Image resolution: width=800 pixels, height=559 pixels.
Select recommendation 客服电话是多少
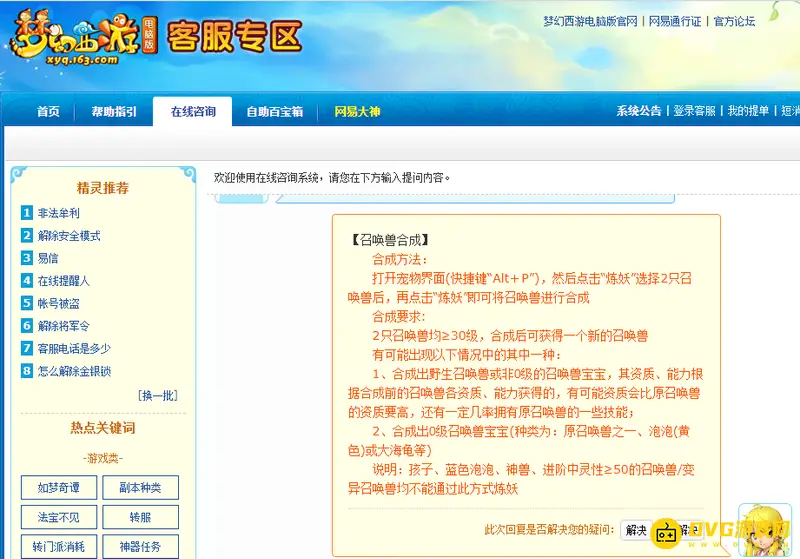point(74,348)
